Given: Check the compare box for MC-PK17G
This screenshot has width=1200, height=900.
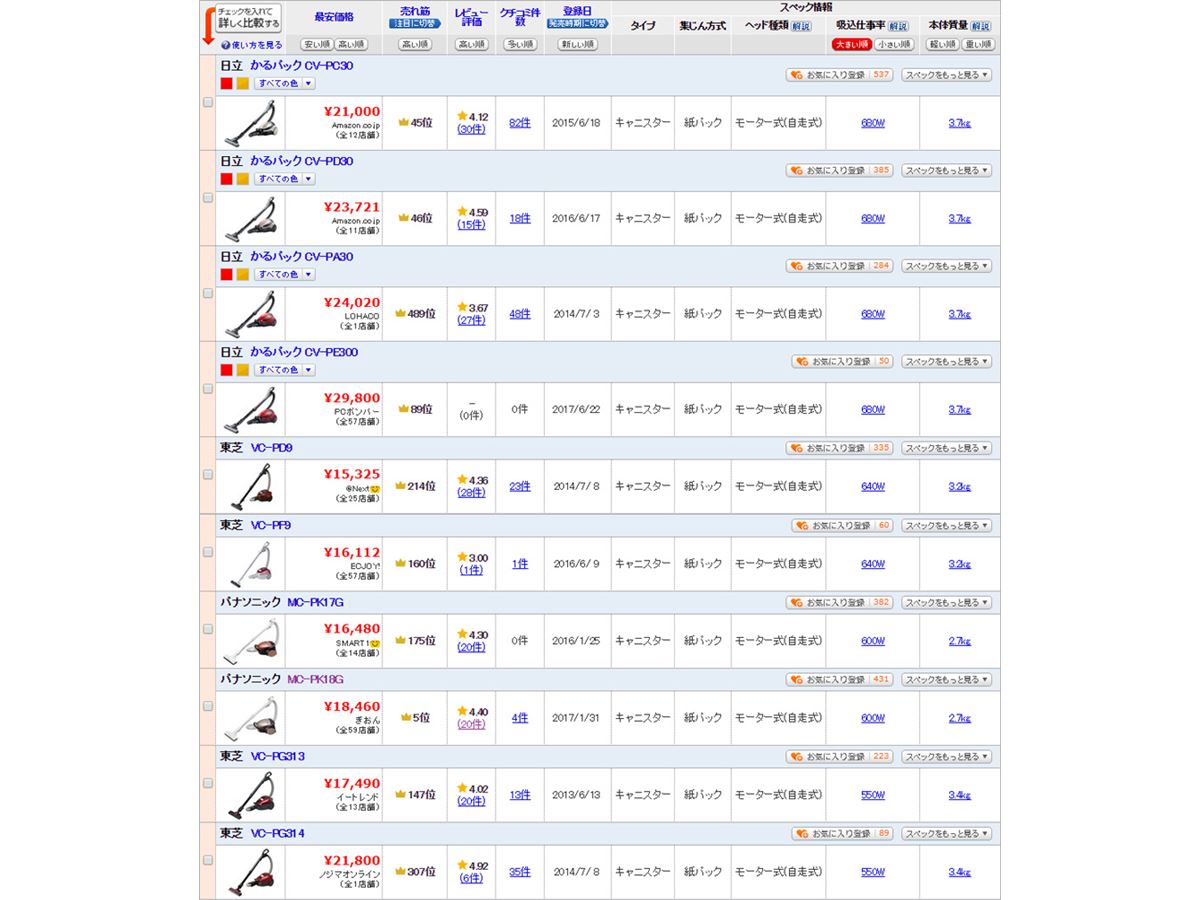Looking at the screenshot, I should [208, 629].
